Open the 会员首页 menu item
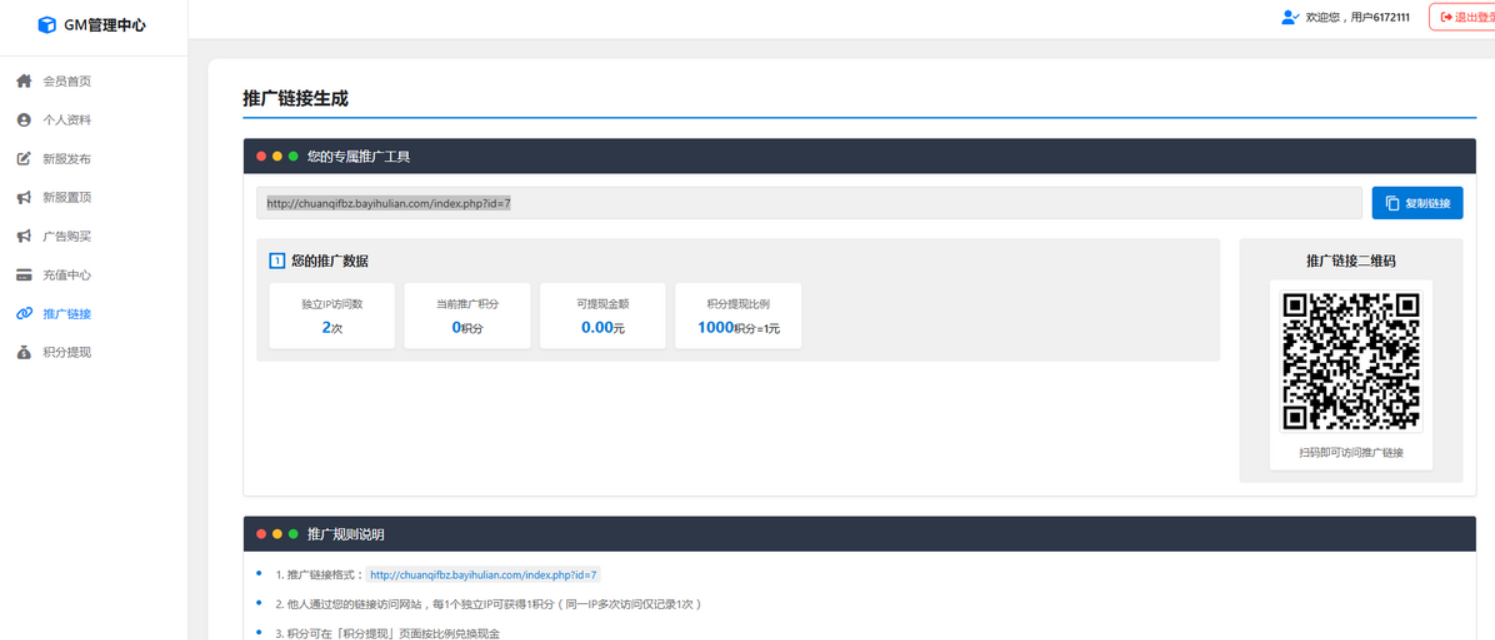This screenshot has width=1495, height=640. click(x=67, y=81)
